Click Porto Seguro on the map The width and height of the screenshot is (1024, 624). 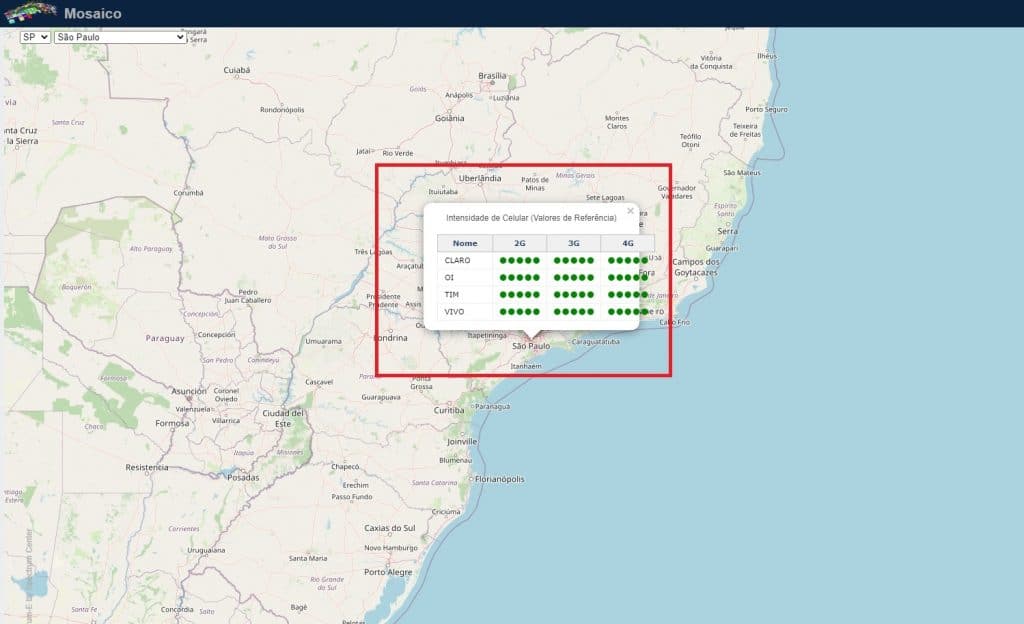pyautogui.click(x=767, y=110)
